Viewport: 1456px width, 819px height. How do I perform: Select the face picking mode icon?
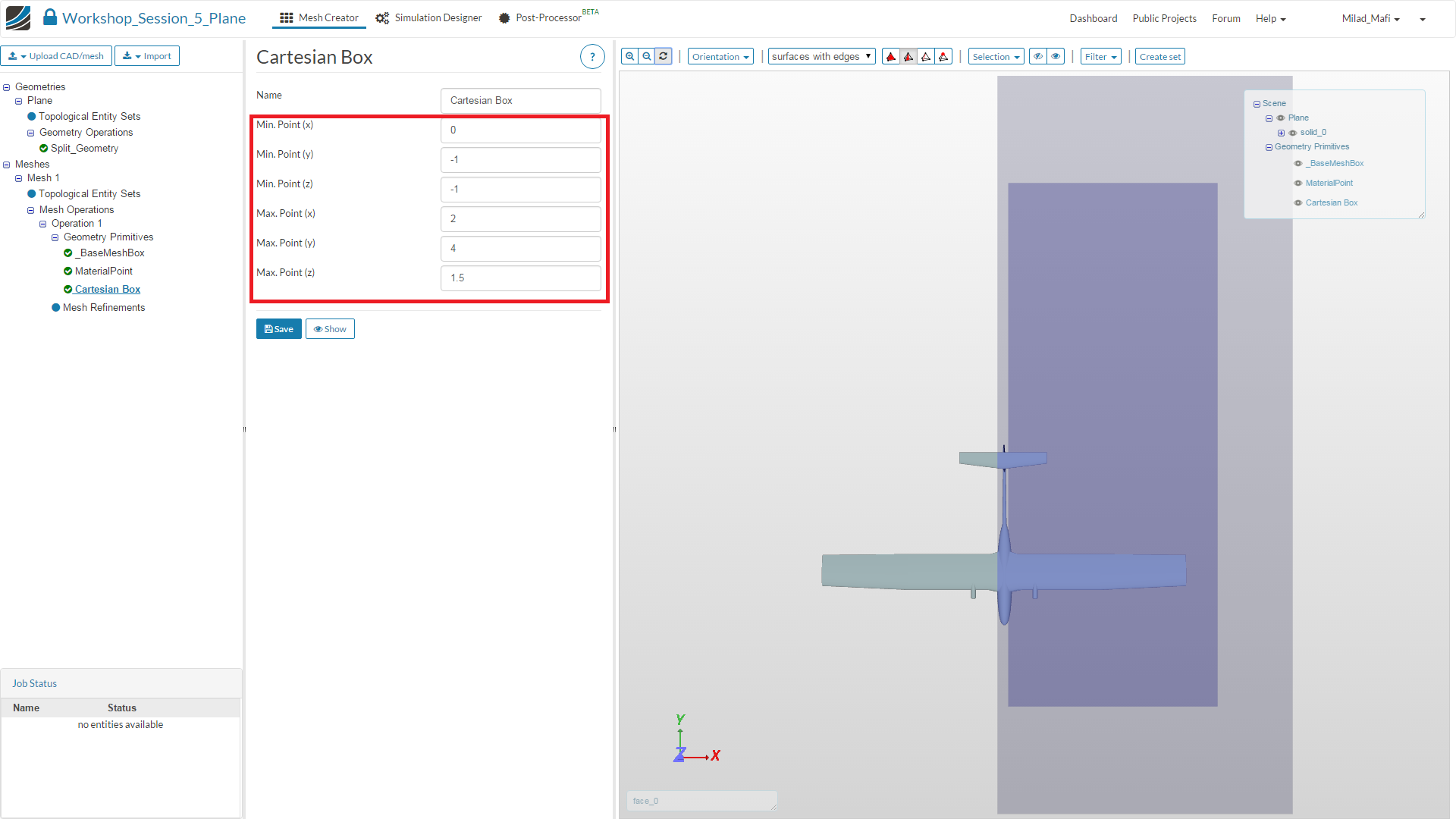click(908, 57)
